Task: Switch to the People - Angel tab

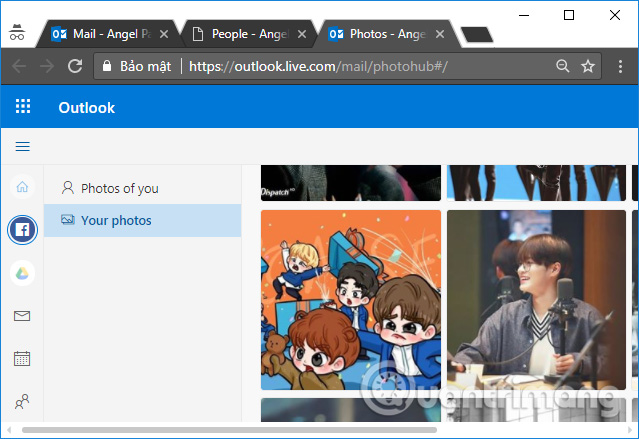Action: (249, 34)
